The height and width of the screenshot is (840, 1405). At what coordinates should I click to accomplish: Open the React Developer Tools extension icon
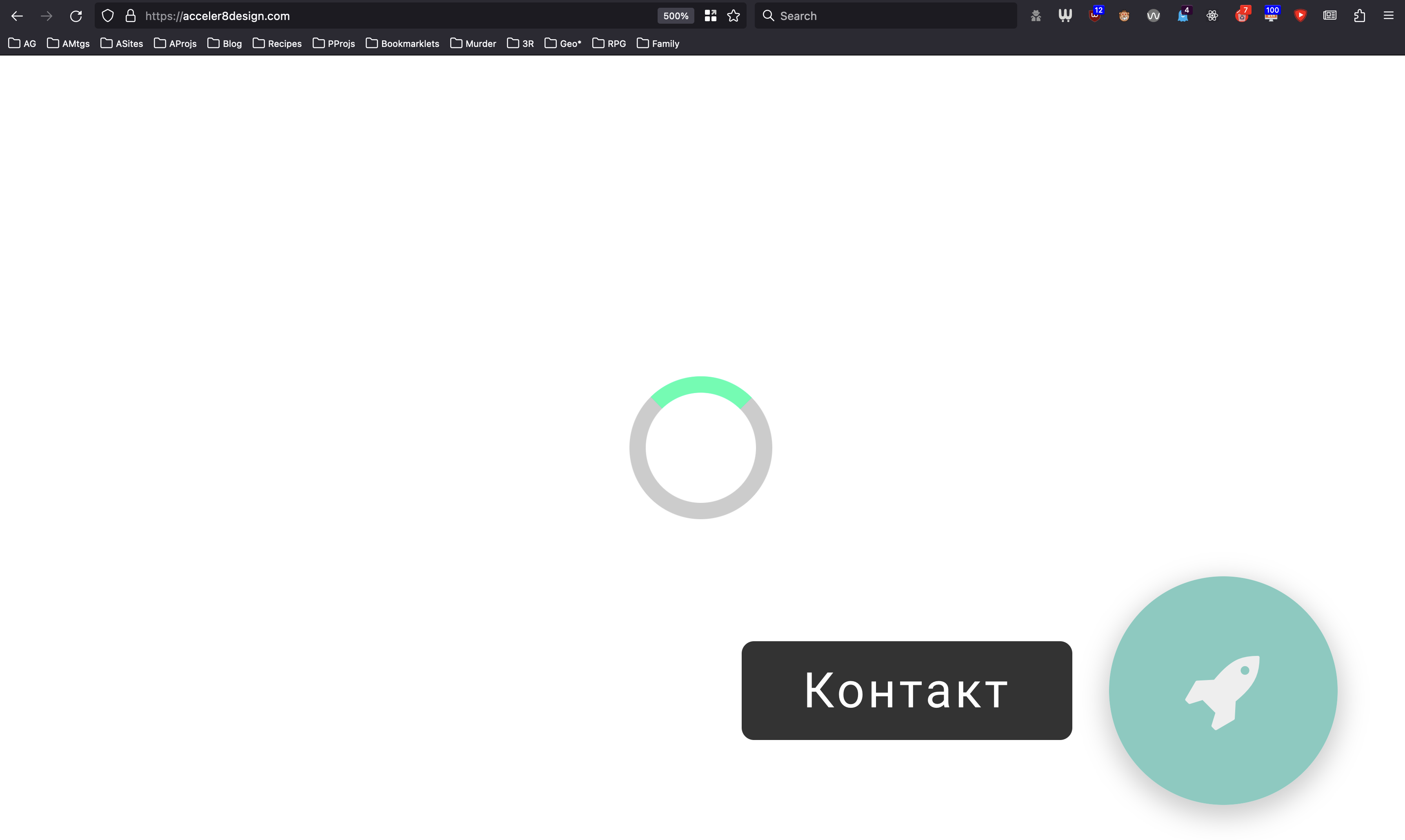coord(1212,16)
